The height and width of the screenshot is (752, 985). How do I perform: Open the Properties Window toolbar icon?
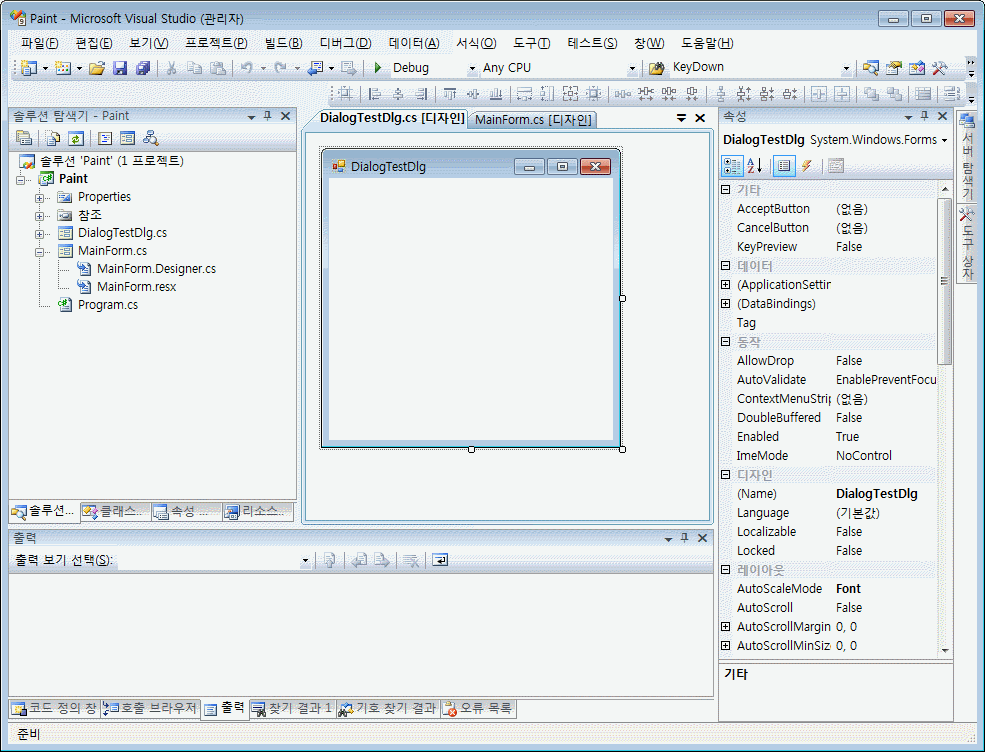tap(893, 68)
